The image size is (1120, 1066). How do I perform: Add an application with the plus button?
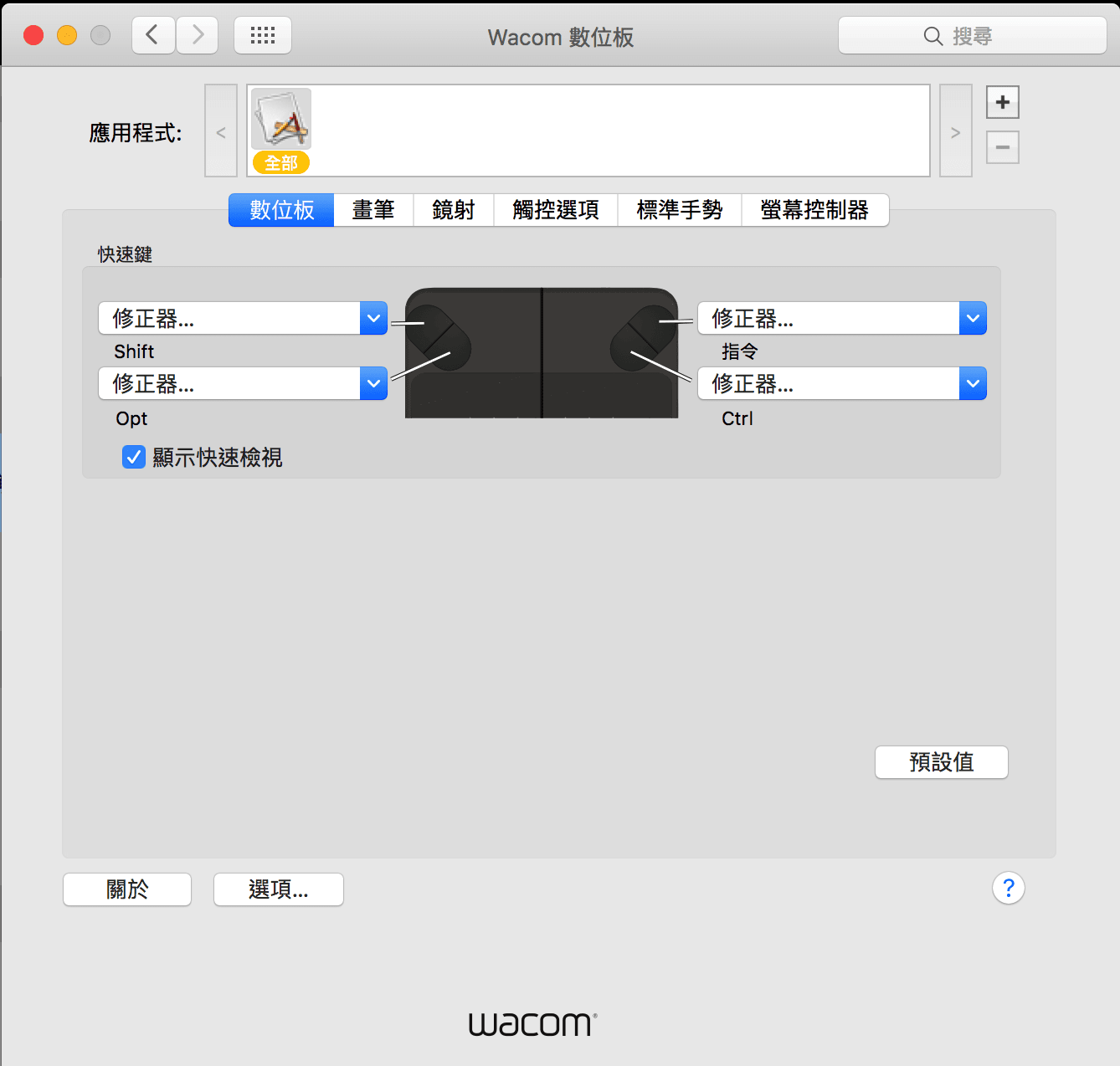pyautogui.click(x=1003, y=102)
